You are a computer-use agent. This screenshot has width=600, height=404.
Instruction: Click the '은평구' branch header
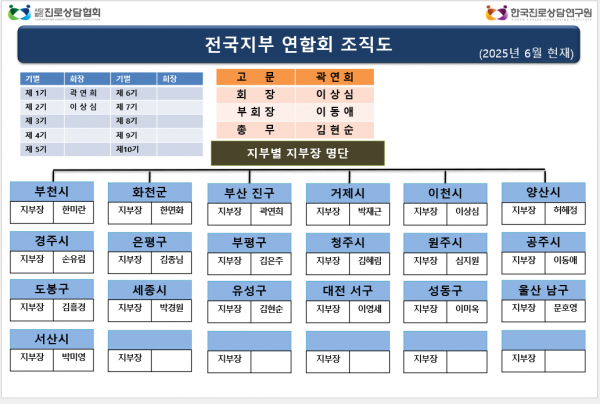pyautogui.click(x=150, y=242)
